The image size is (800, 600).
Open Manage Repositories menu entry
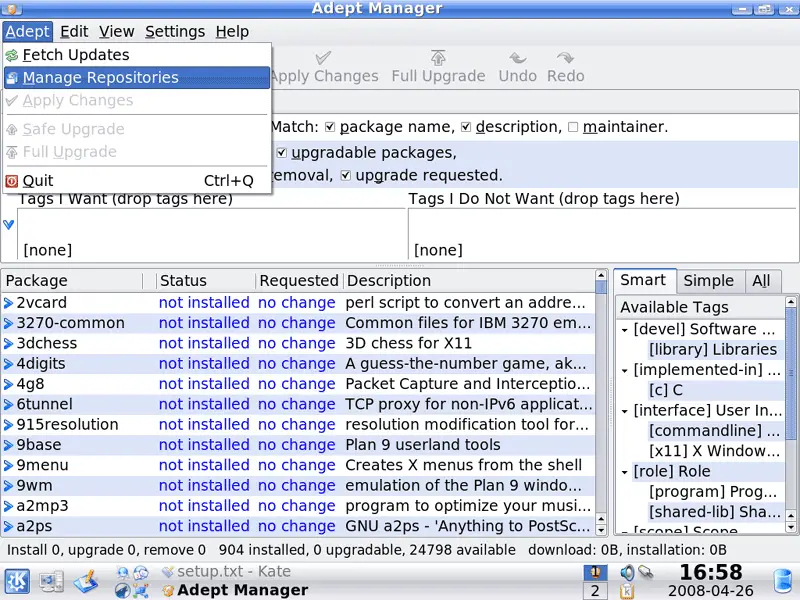(x=137, y=78)
